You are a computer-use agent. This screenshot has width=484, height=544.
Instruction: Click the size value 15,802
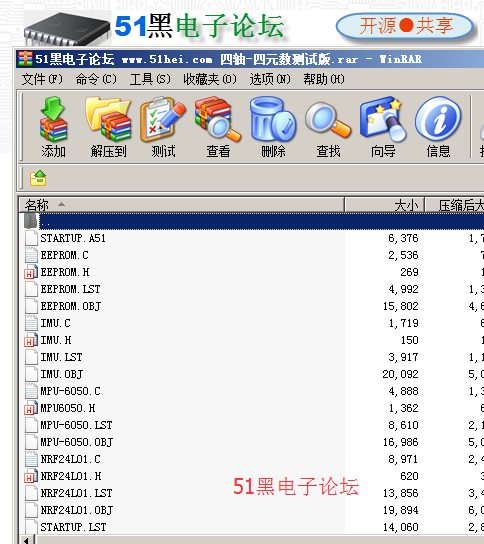[400, 306]
